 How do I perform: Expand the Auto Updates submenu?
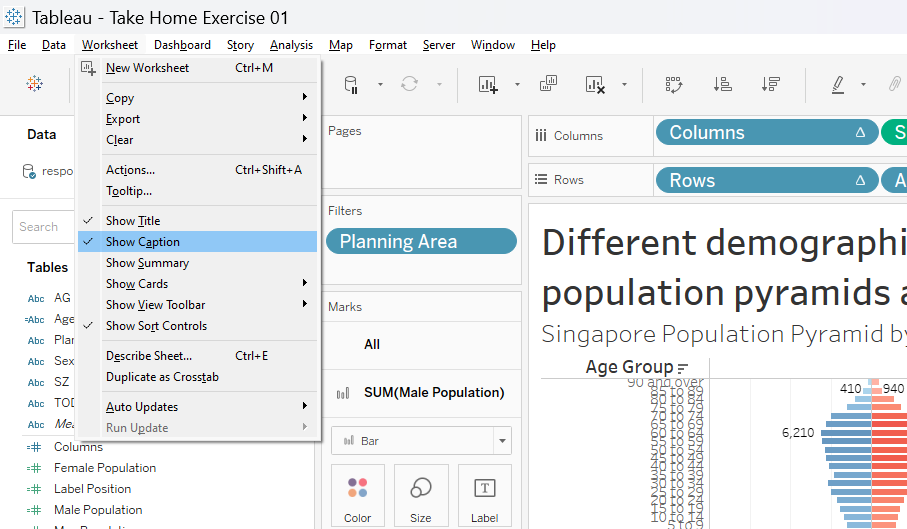click(142, 407)
